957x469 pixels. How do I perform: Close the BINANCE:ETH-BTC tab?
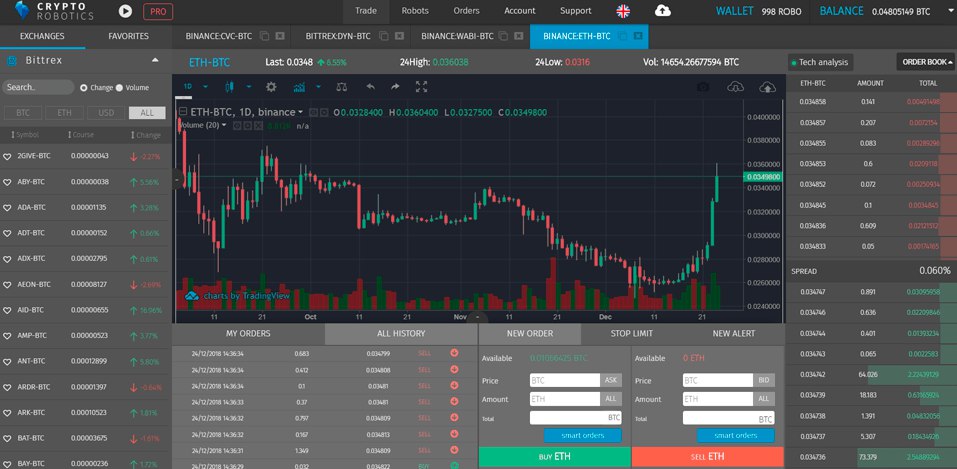click(x=638, y=36)
